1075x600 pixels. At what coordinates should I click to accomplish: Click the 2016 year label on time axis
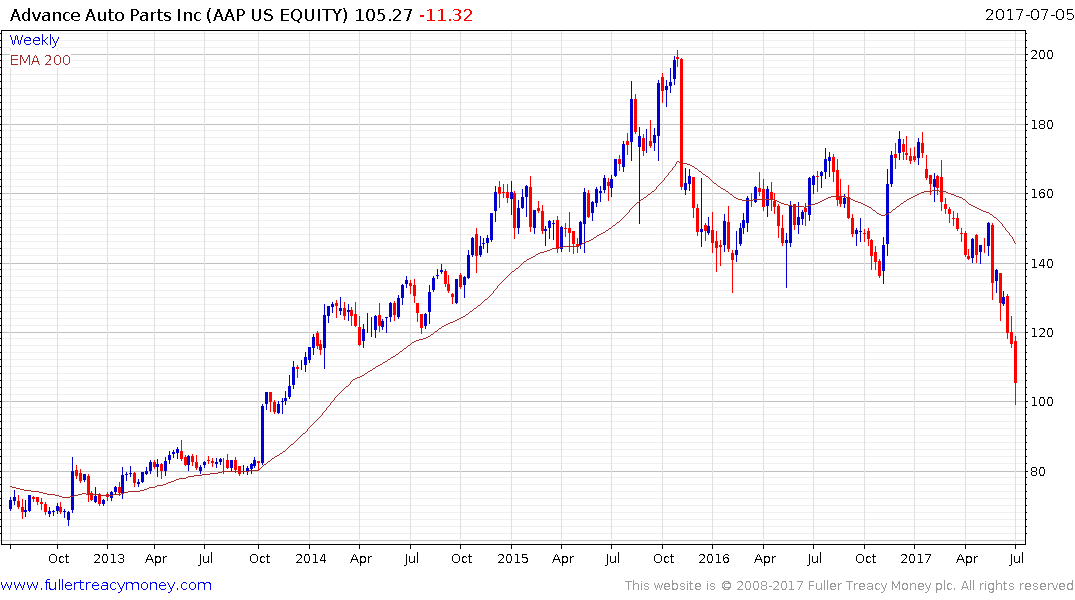tap(714, 558)
